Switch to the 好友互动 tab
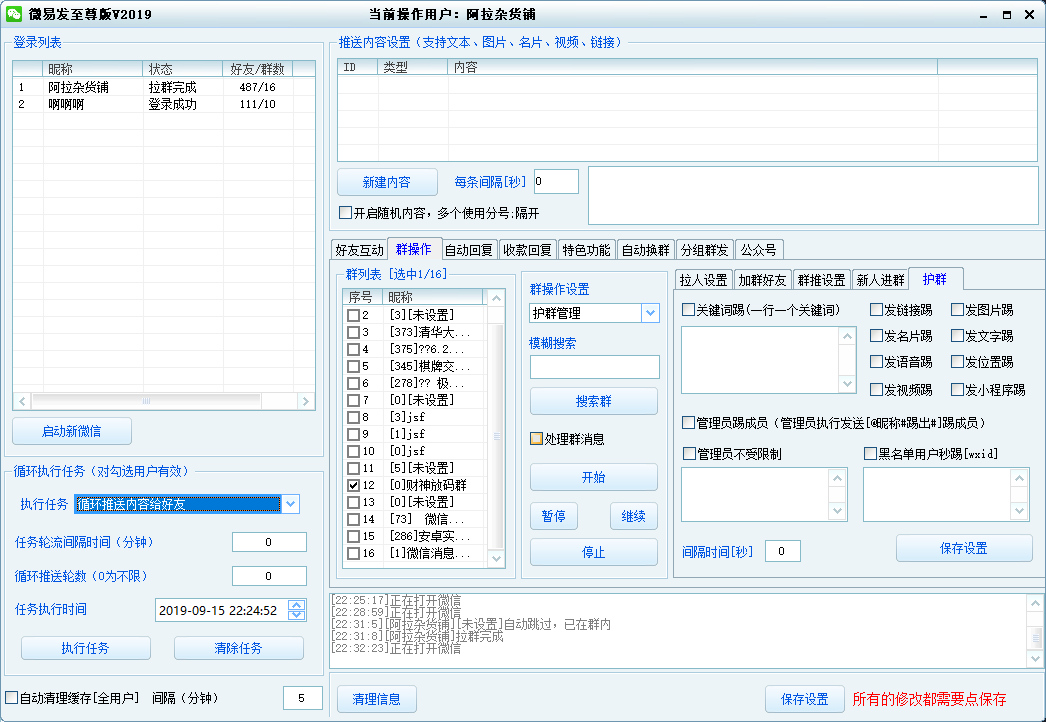The width and height of the screenshot is (1046, 722). pos(360,250)
